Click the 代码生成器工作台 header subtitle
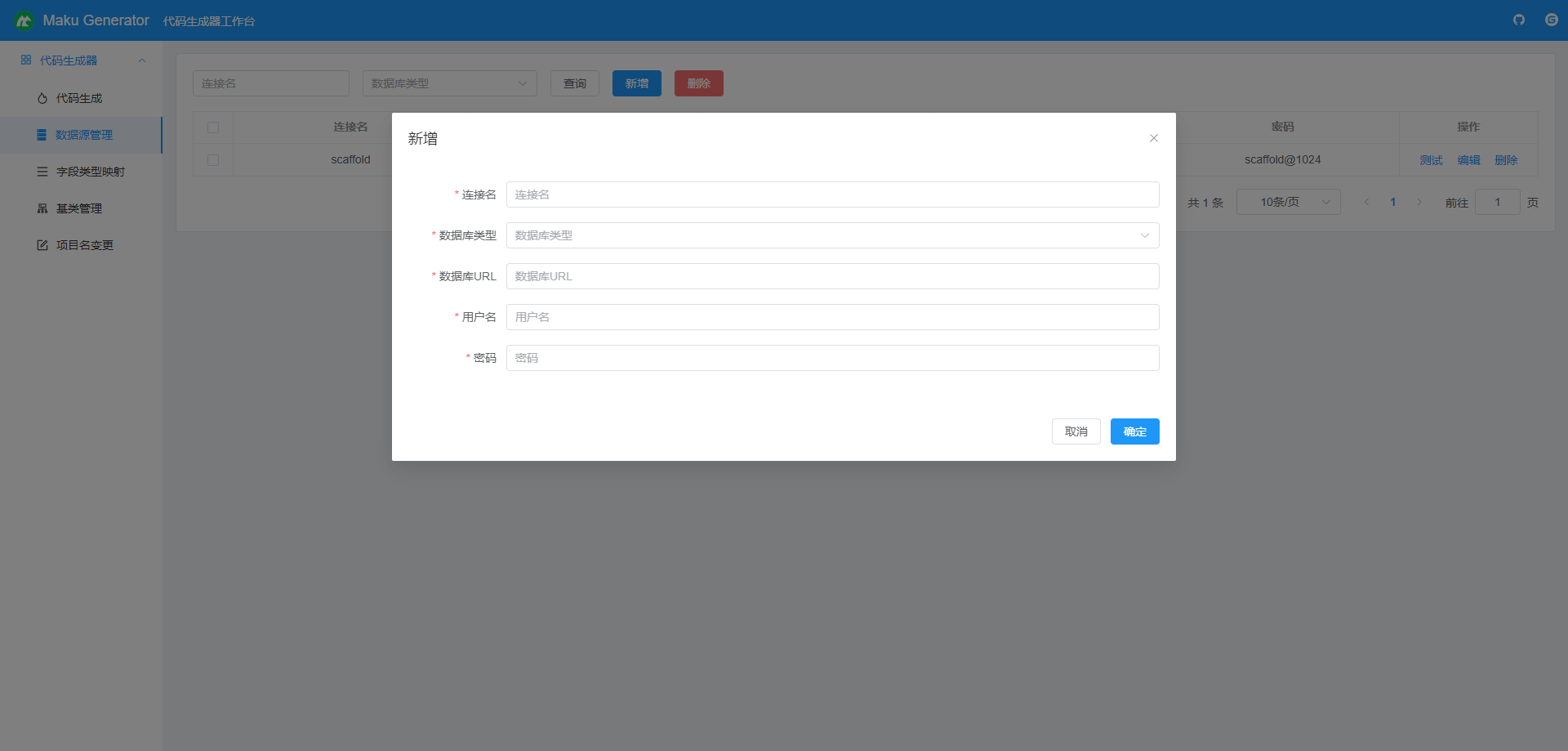 coord(209,21)
